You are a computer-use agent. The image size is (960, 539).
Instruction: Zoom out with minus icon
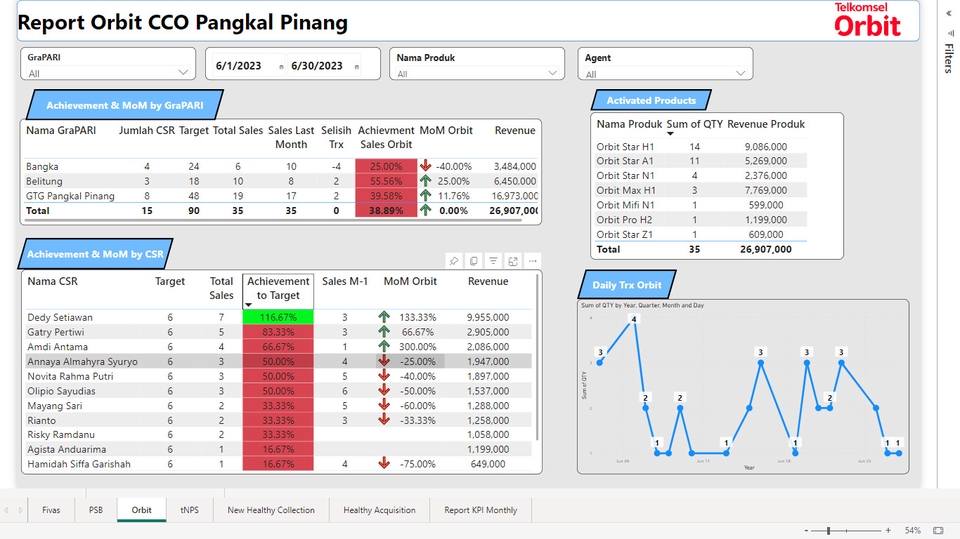click(x=806, y=530)
